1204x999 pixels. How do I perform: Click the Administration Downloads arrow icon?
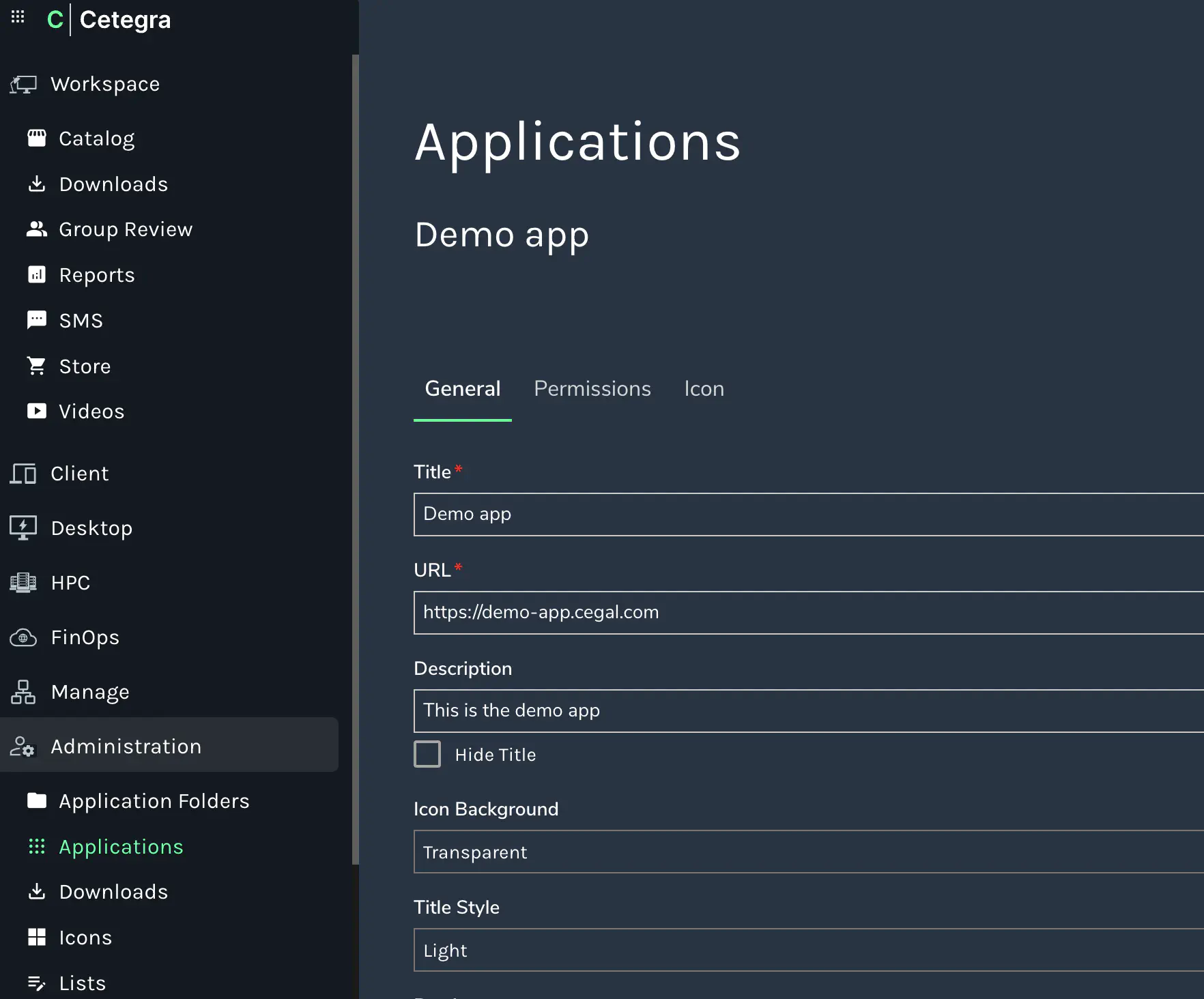37,891
